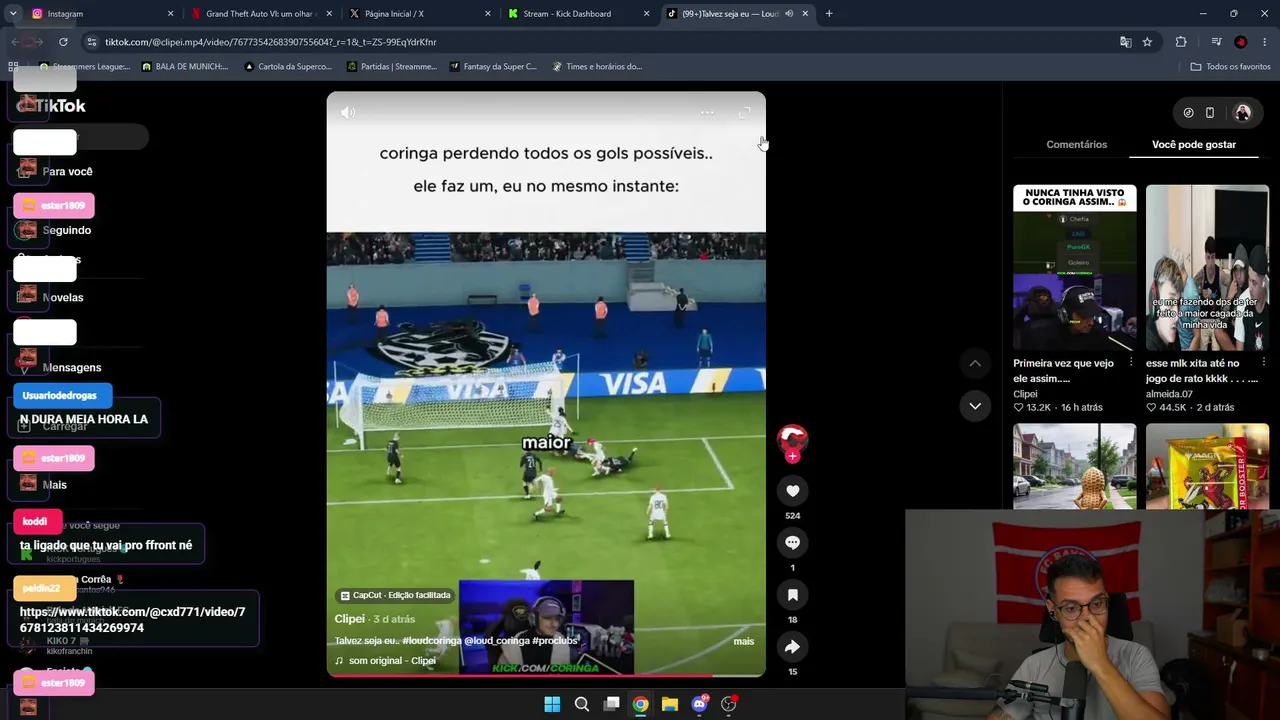Switch to the Comentários tab
This screenshot has height=720, width=1280.
coord(1076,144)
